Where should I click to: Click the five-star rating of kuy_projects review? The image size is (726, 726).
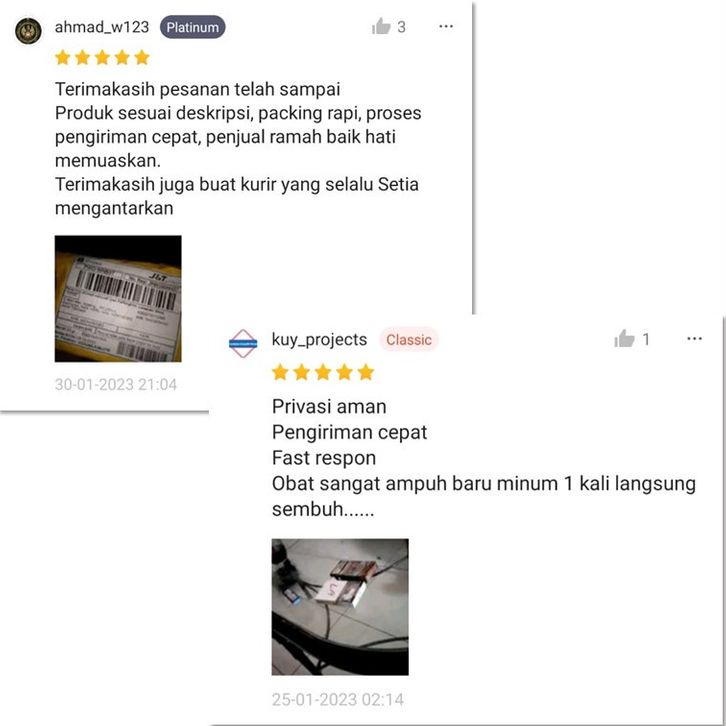pyautogui.click(x=323, y=372)
